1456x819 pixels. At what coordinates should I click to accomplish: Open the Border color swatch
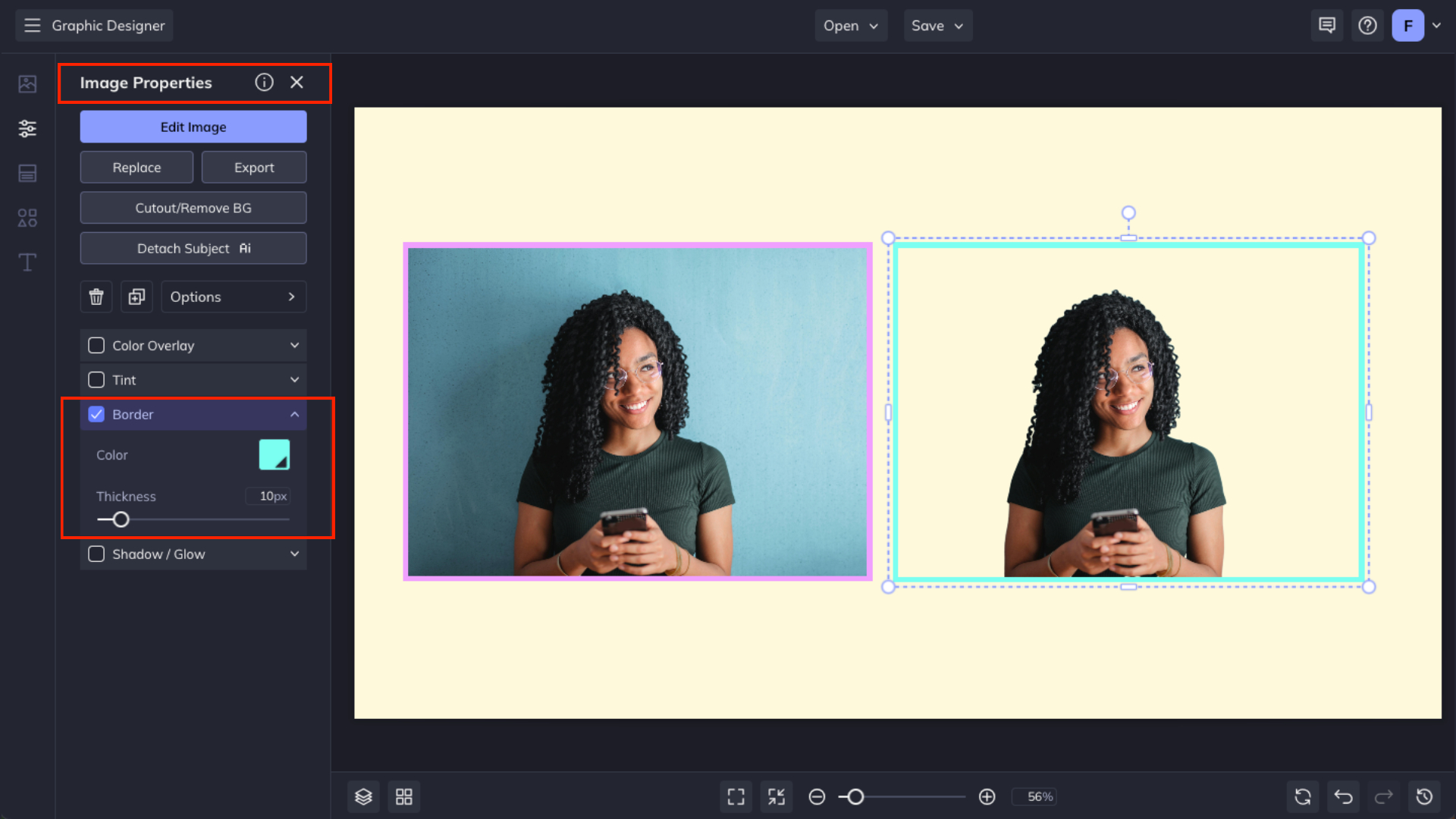pos(274,455)
